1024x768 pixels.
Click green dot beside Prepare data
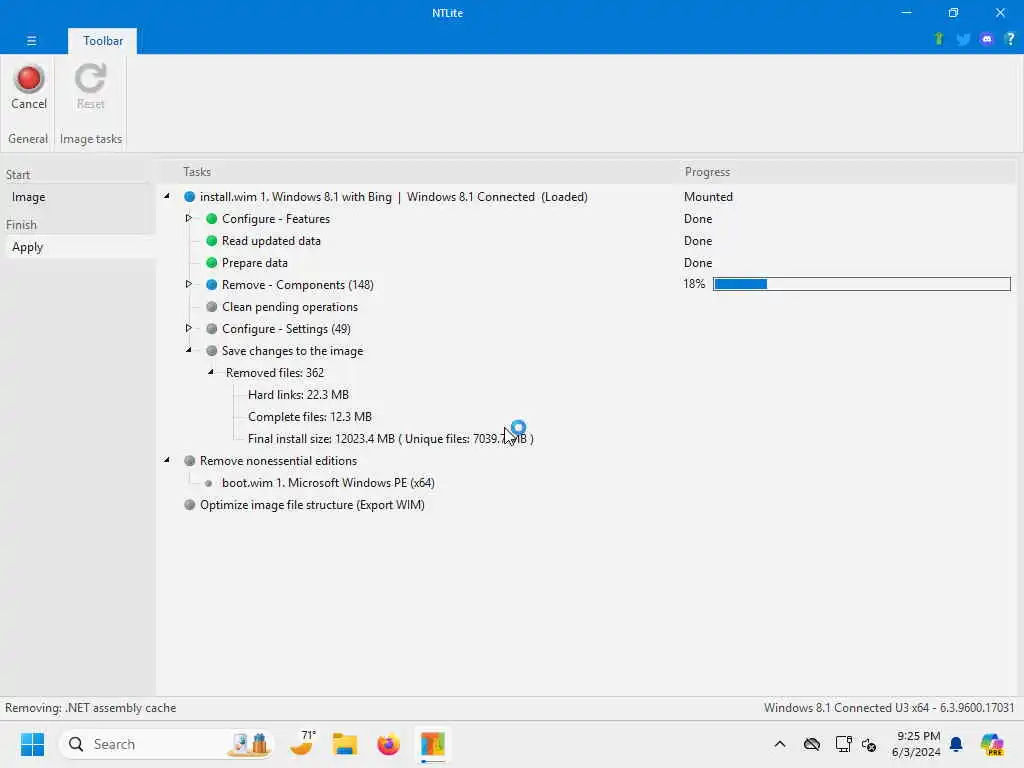(212, 263)
